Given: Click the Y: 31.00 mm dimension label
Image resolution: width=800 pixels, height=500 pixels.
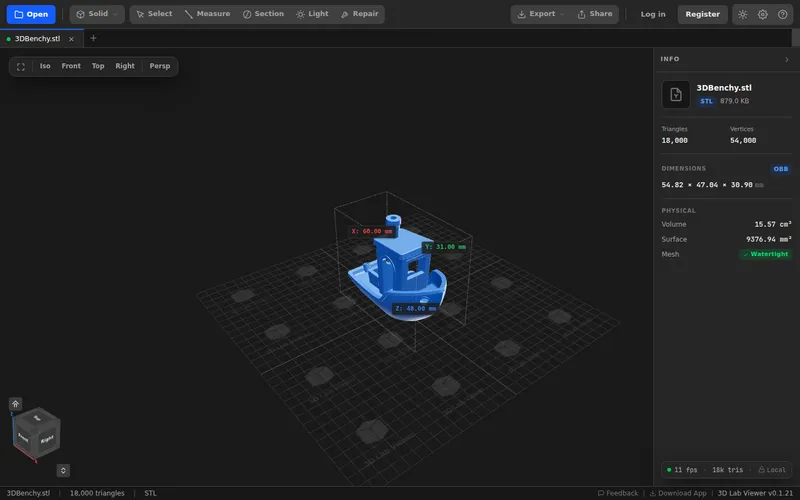Looking at the screenshot, I should pos(445,247).
